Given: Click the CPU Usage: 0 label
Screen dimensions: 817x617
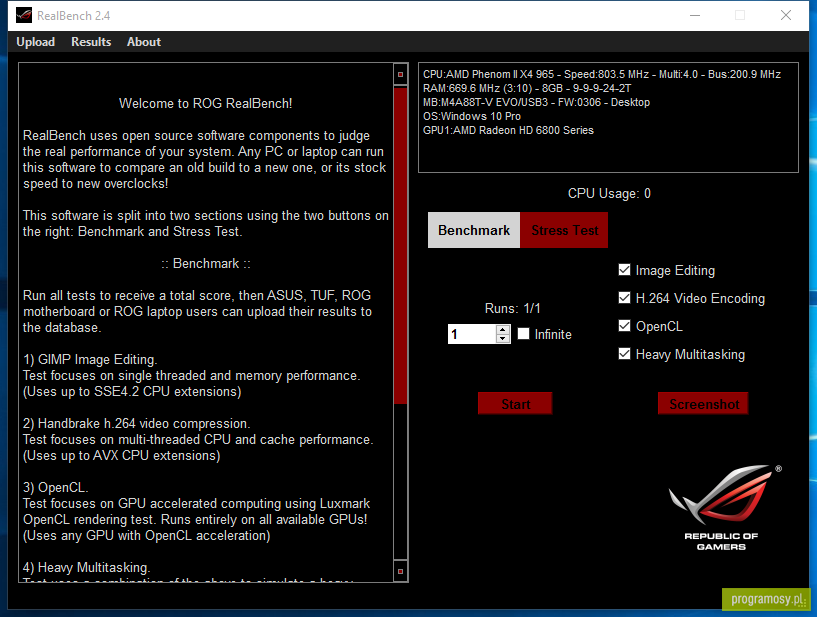Looking at the screenshot, I should [609, 193].
